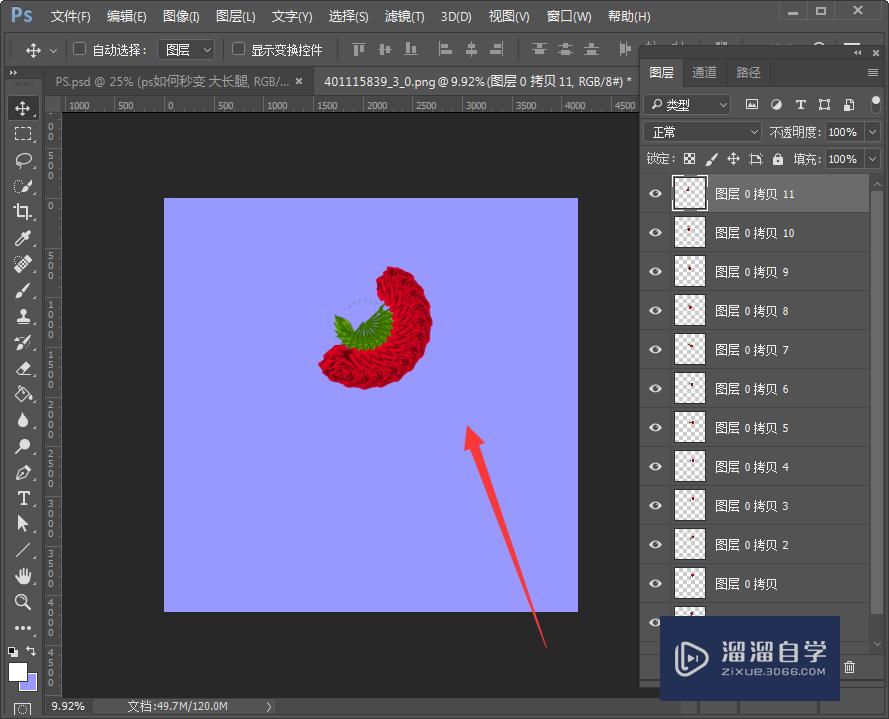Open the layers panel flyout menu

pyautogui.click(x=873, y=73)
